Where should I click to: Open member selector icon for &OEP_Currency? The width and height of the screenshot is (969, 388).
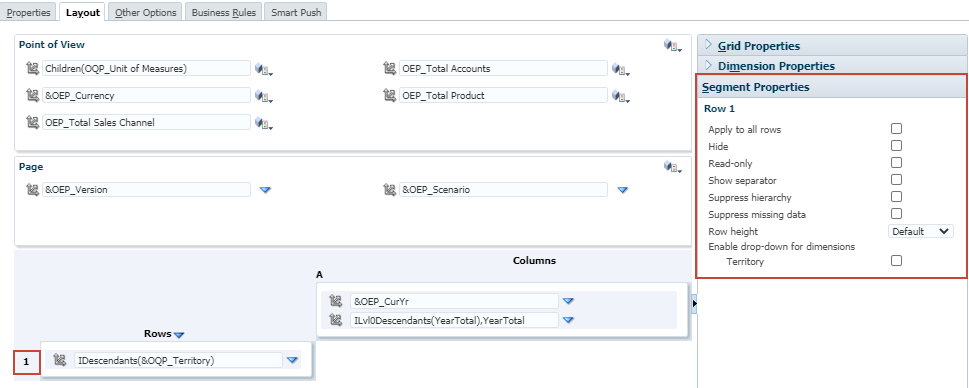[x=32, y=95]
